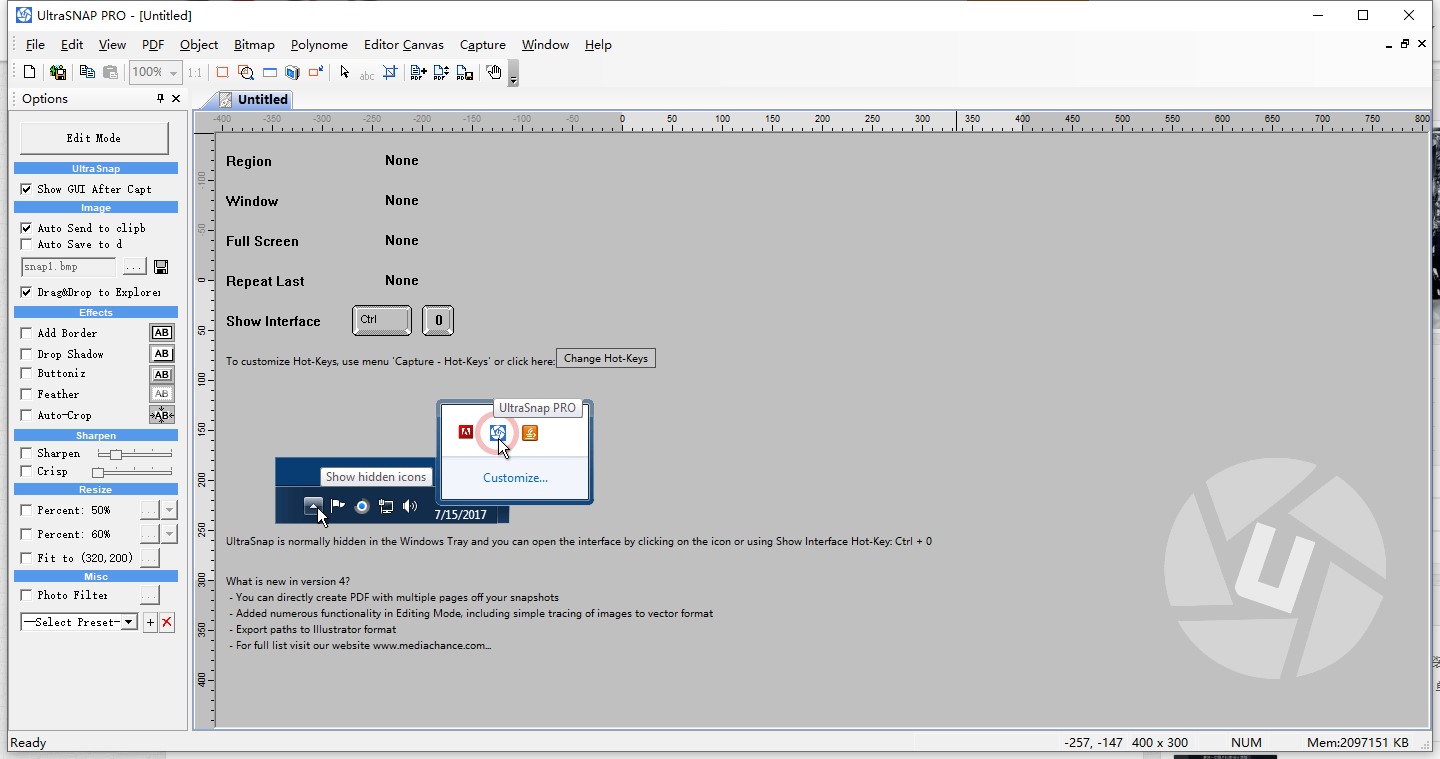
Task: Open the 100% zoom dropdown
Action: click(173, 72)
